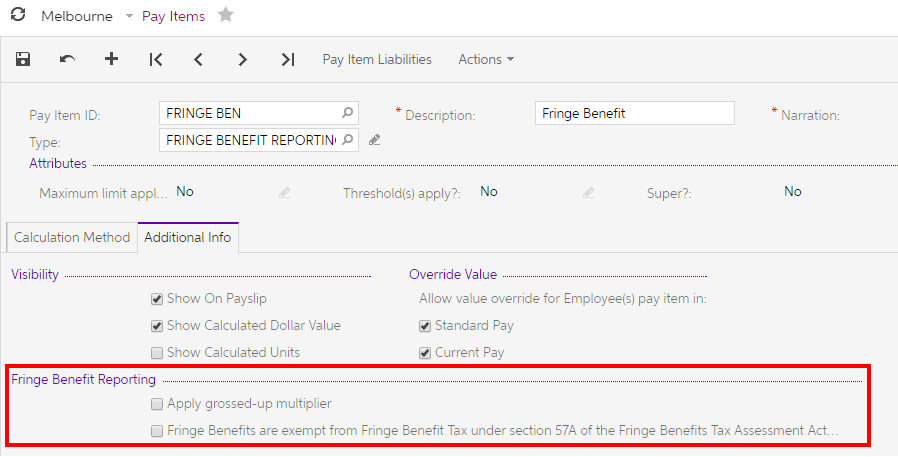
Task: Open Pay Item Liabilities
Action: (377, 60)
